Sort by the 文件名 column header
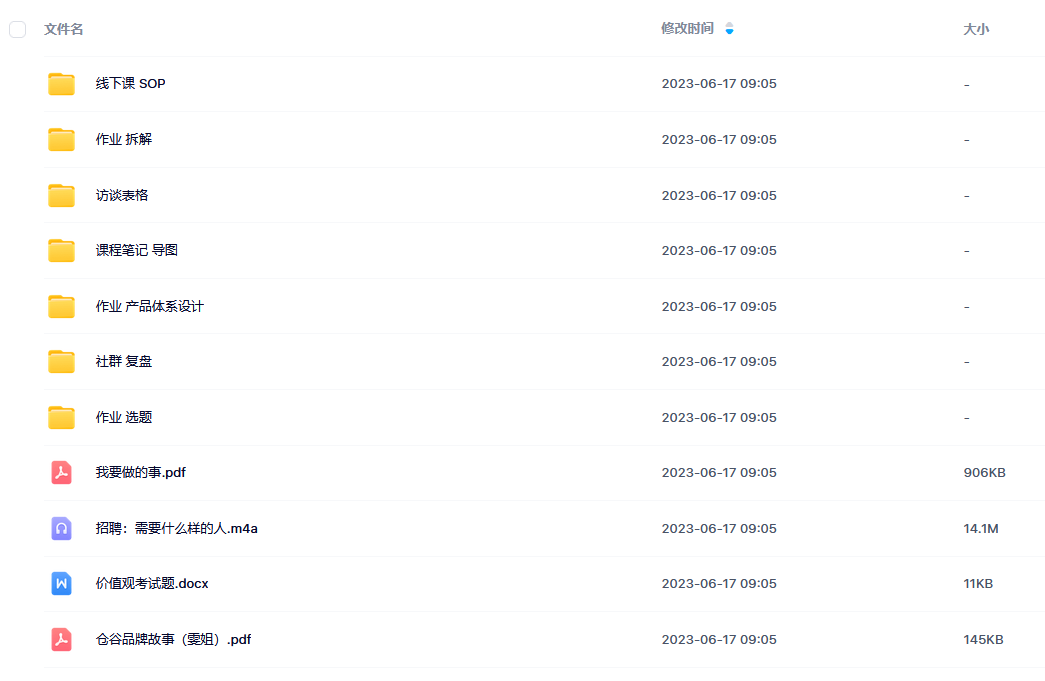Viewport: 1045px width, 681px height. pos(64,29)
